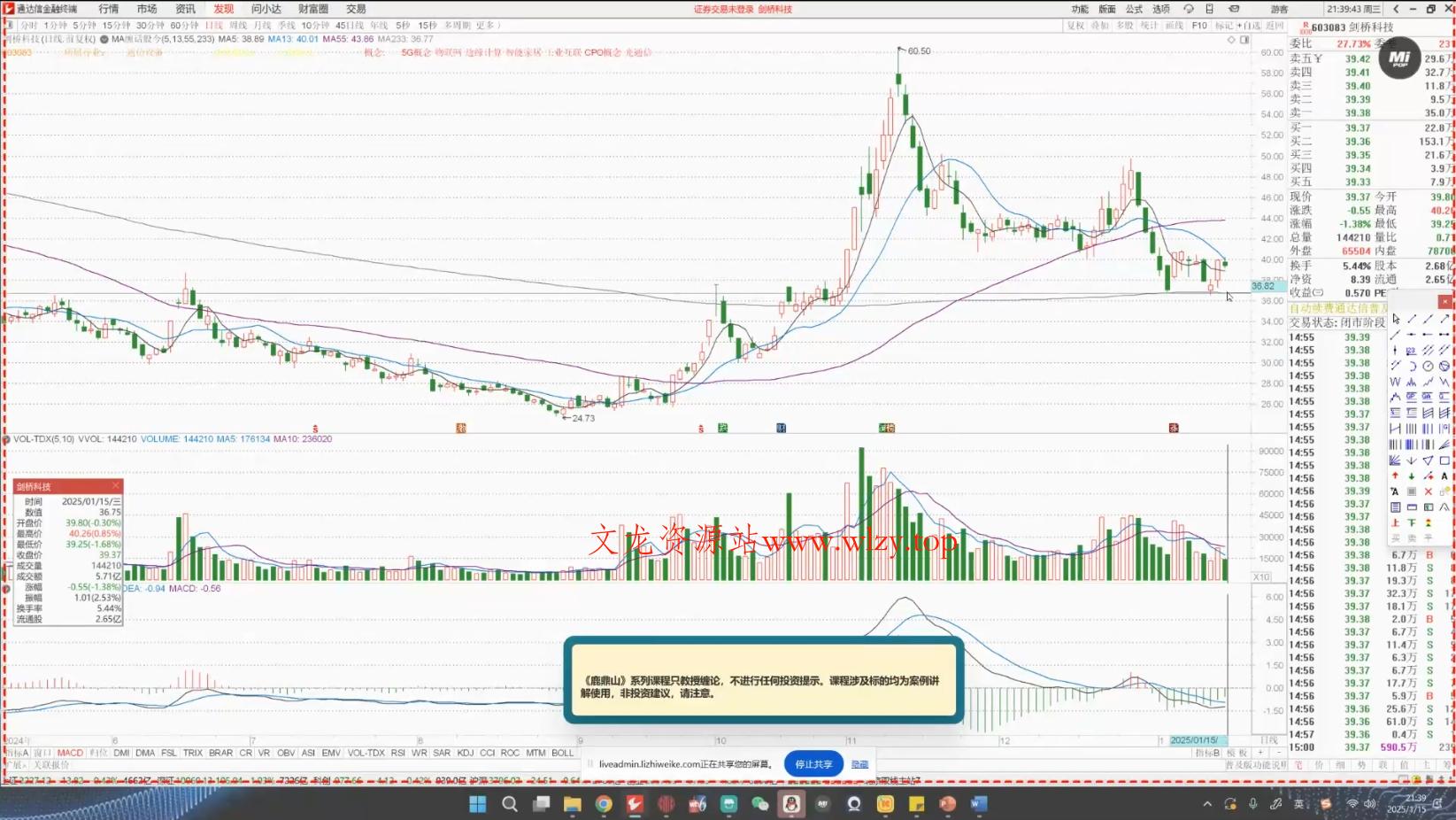Close the 剑桥科技 data info popup

115,486
